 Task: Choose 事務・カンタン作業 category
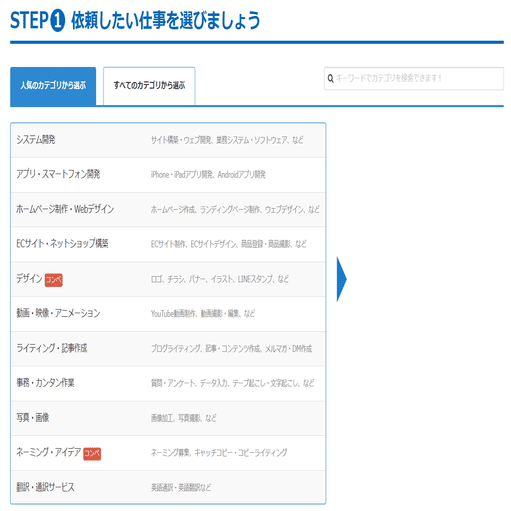(x=168, y=383)
